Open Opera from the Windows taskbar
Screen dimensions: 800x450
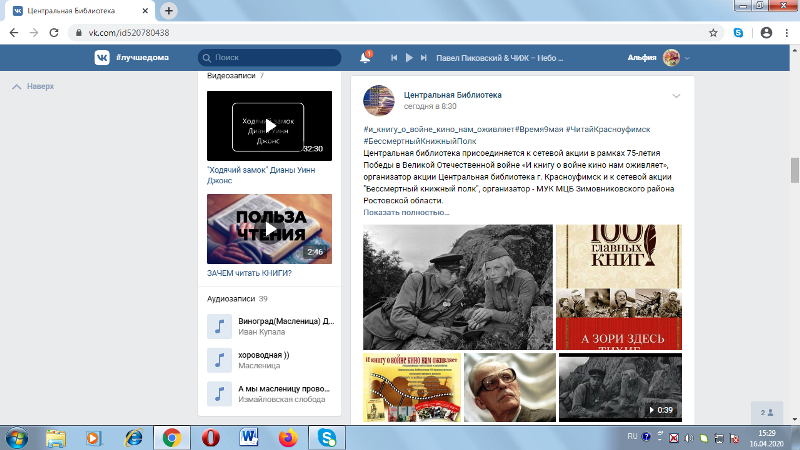211,437
